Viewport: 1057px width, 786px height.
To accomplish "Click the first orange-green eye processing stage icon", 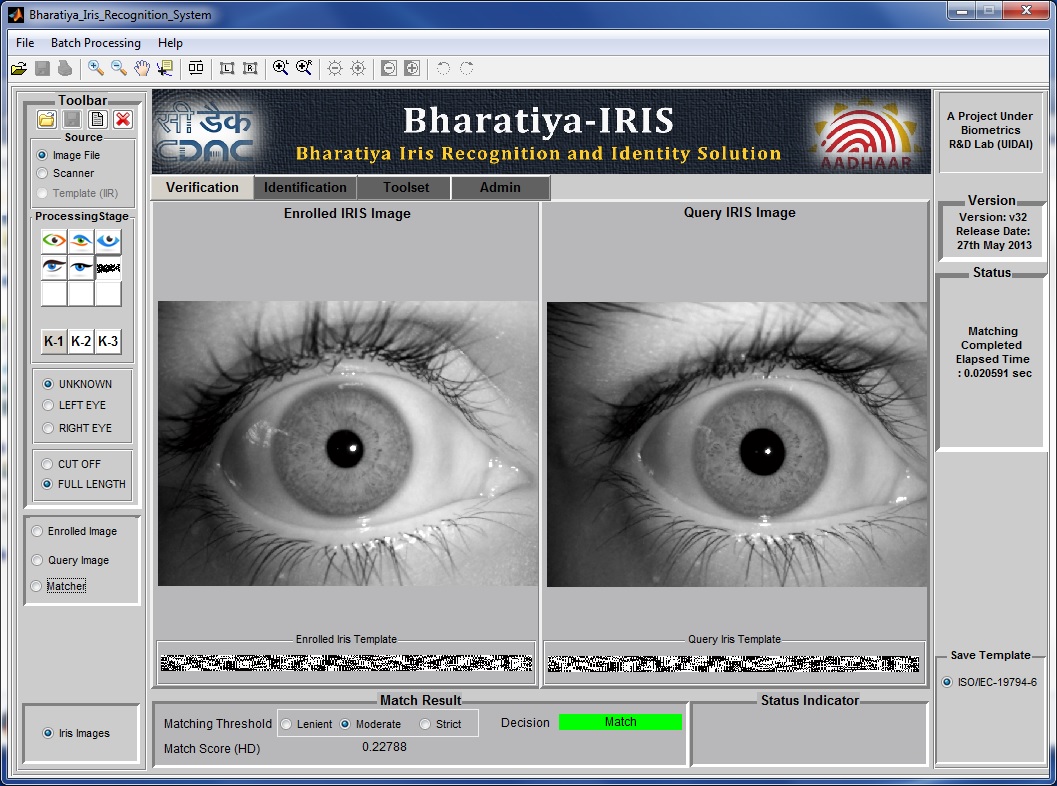I will click(x=54, y=241).
